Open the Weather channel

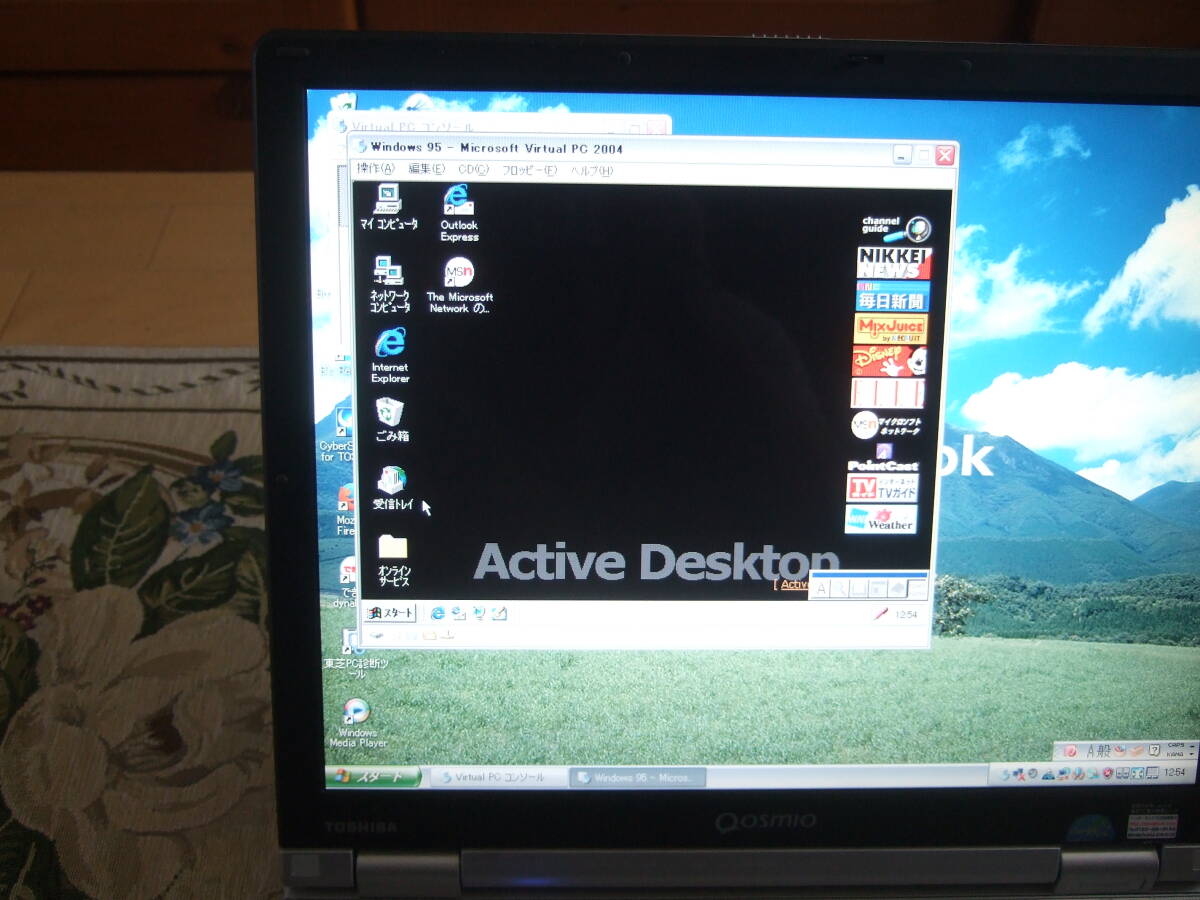coord(881,519)
